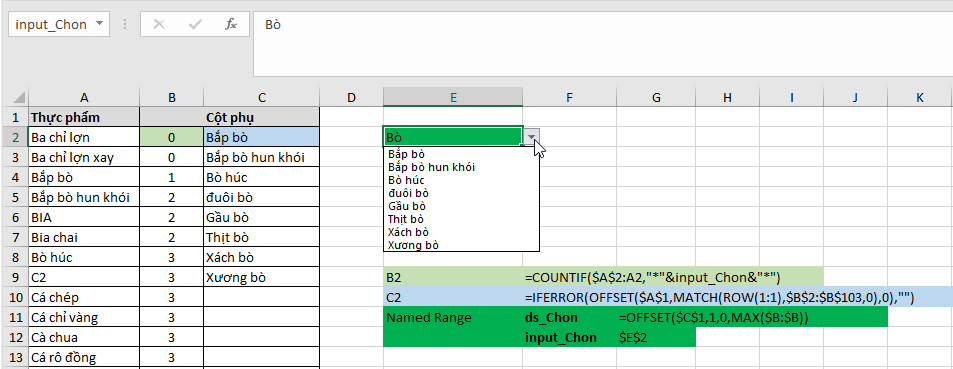Select row 1 header
953x369 pixels.
click(x=15, y=117)
